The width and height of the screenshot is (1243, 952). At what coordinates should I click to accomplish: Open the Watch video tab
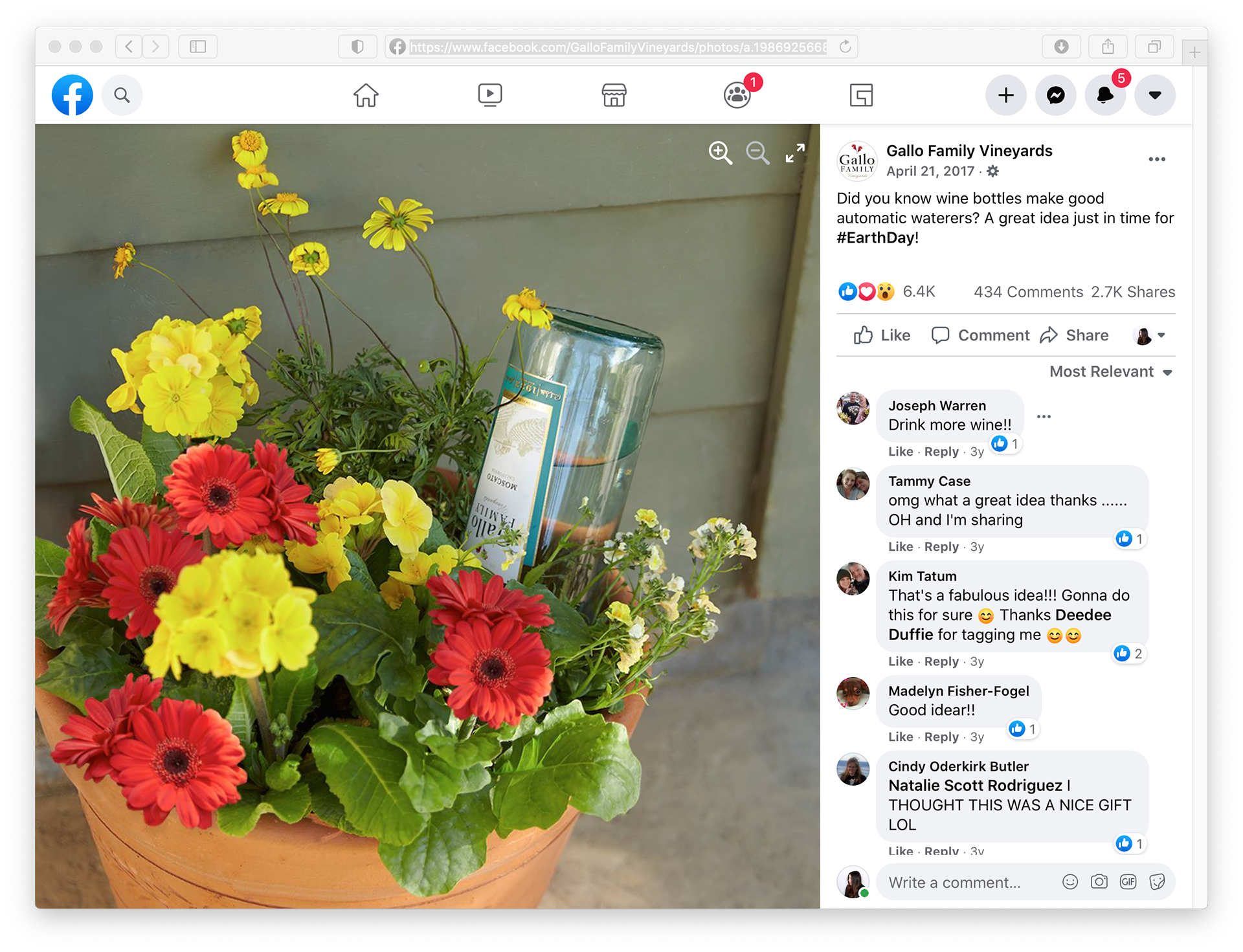(490, 95)
